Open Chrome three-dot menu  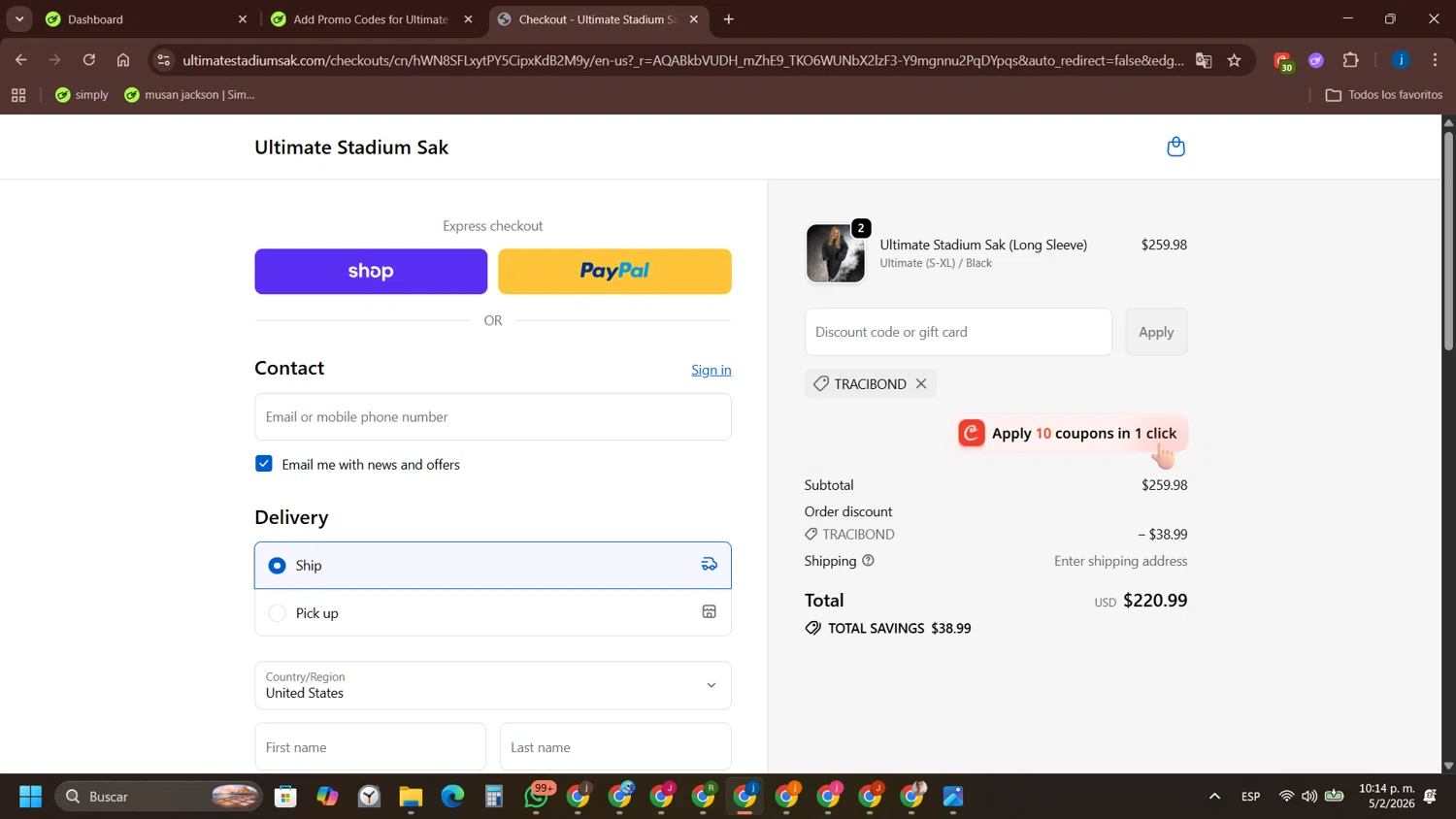1435,60
